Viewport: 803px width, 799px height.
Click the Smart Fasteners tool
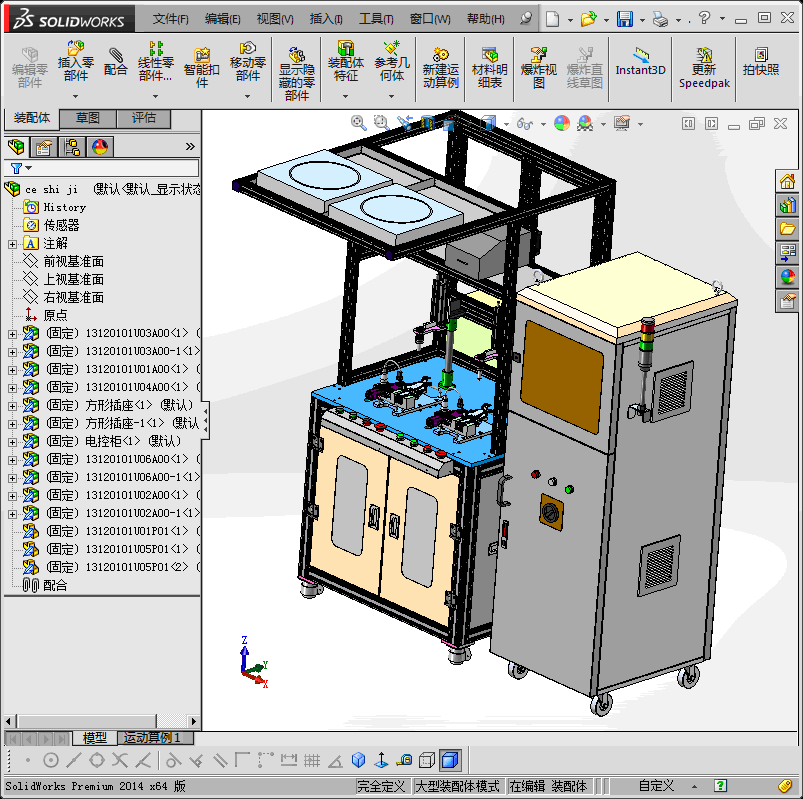pos(202,68)
